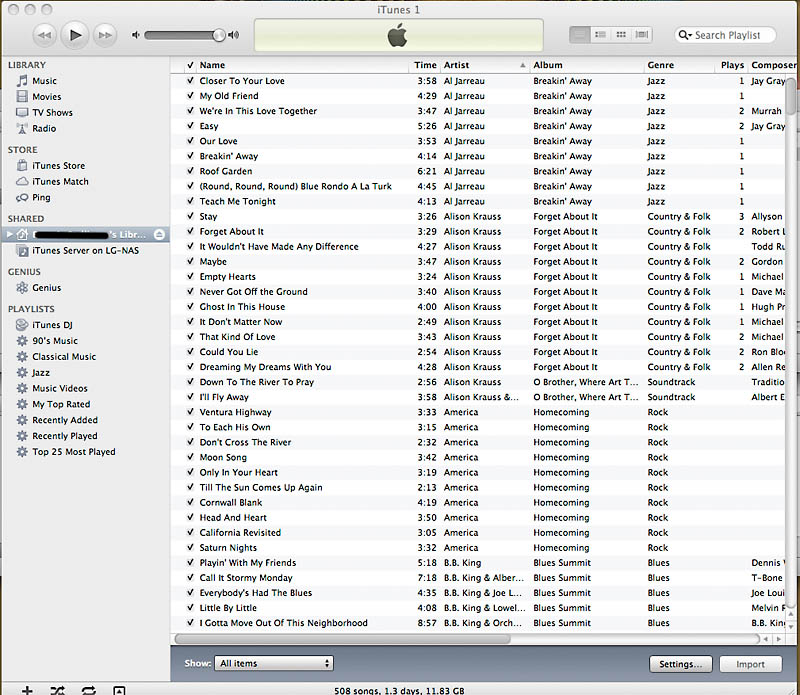Uncheck My Old Friend song
Image resolution: width=800 pixels, height=695 pixels.
(190, 95)
